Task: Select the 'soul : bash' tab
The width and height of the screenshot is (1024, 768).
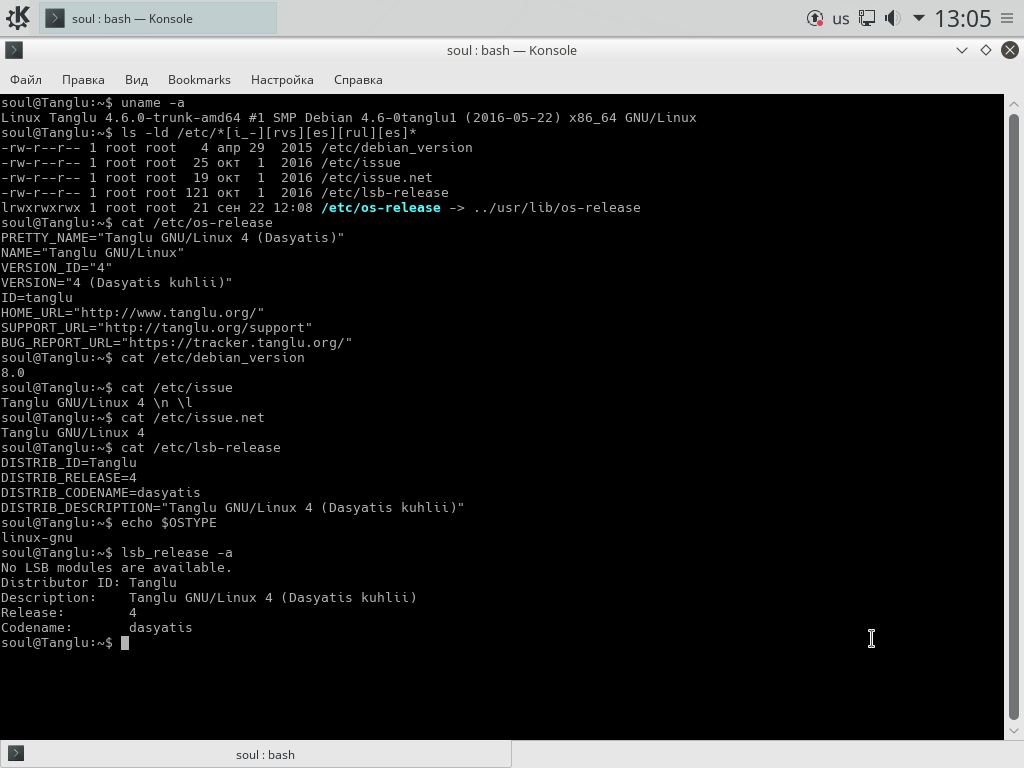Action: pyautogui.click(x=256, y=754)
